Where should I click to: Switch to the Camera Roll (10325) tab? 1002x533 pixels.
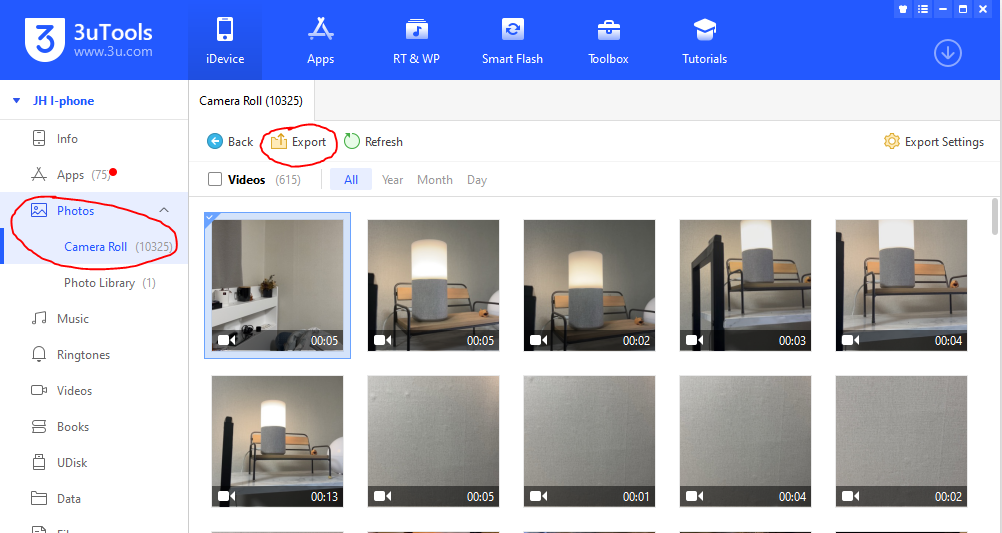(x=251, y=100)
